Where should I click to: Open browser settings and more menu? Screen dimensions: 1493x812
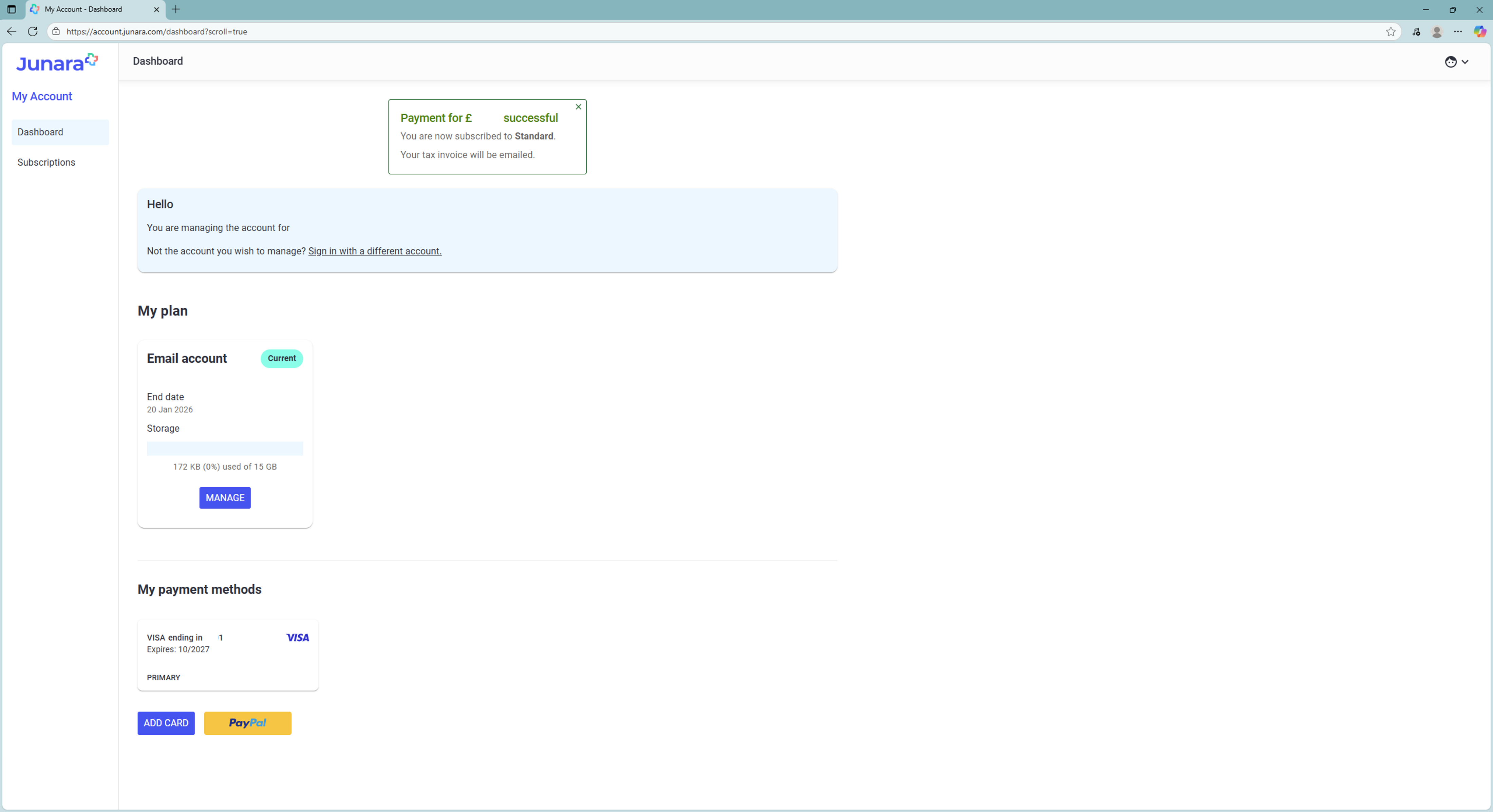(1458, 31)
